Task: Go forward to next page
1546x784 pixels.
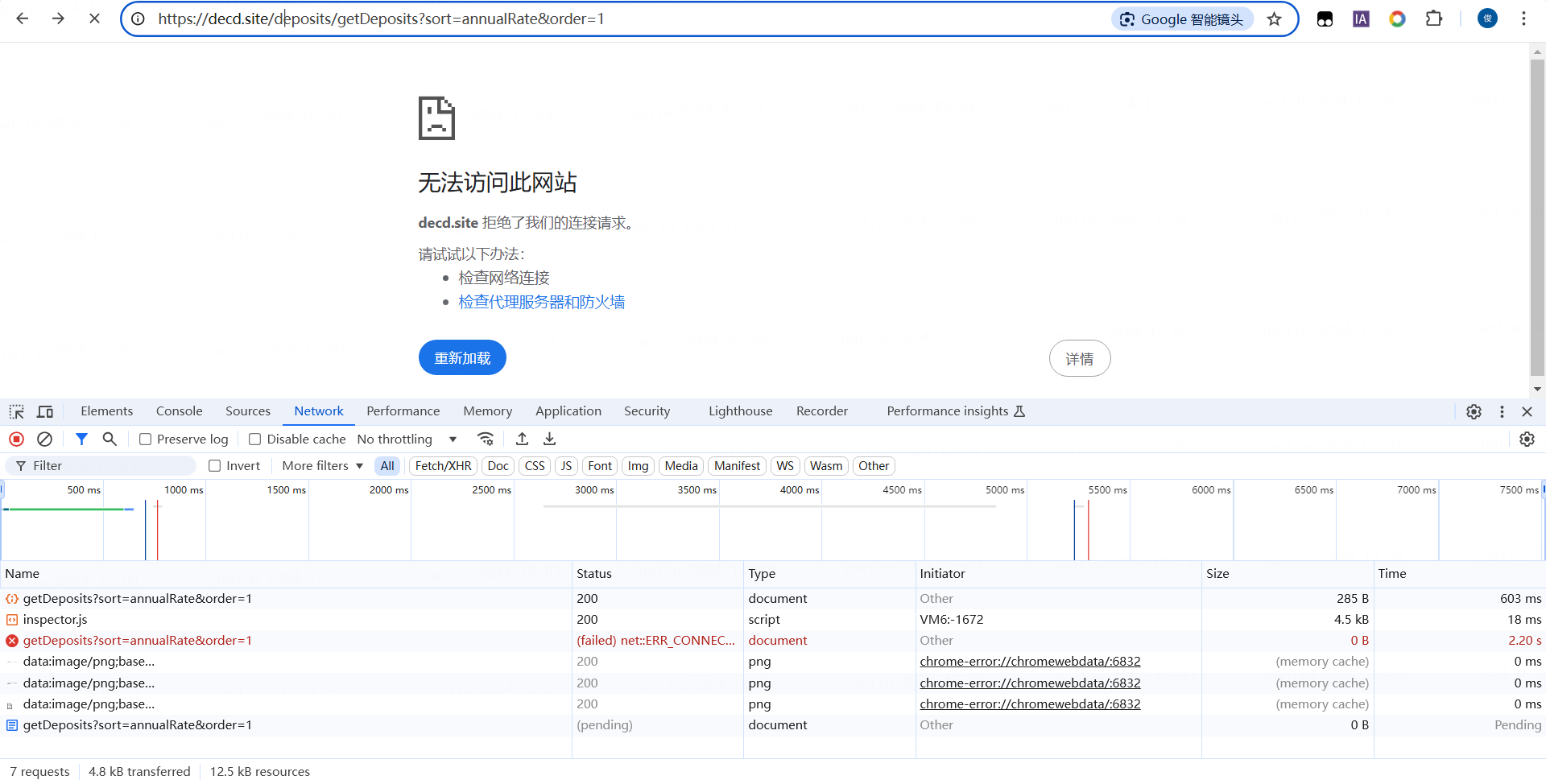Action: [x=58, y=19]
